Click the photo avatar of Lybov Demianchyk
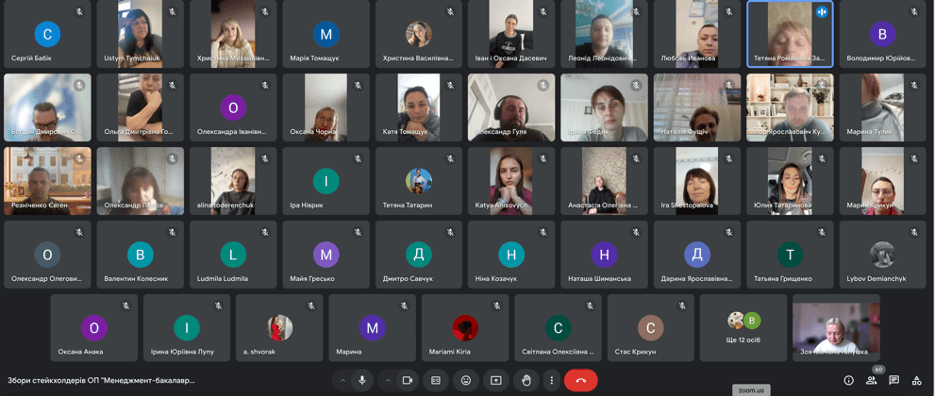 point(882,255)
